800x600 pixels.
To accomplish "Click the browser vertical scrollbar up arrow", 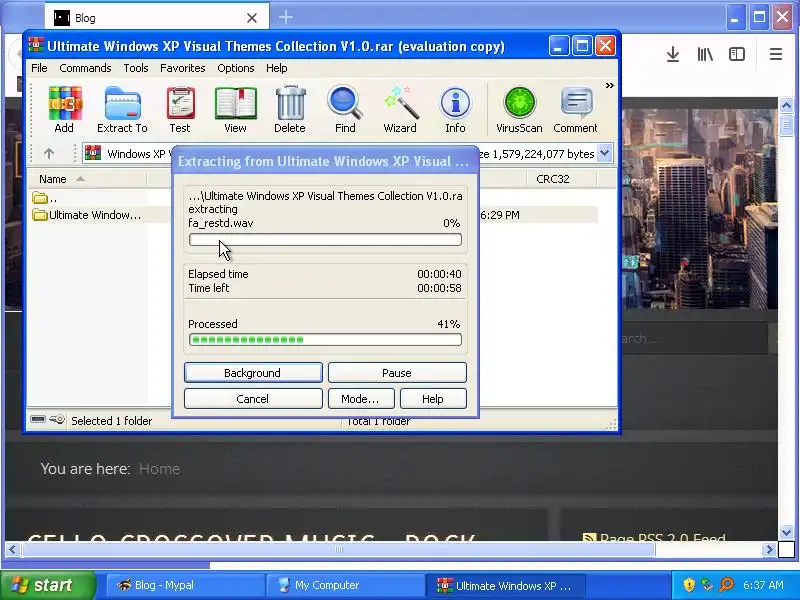I will tap(786, 106).
